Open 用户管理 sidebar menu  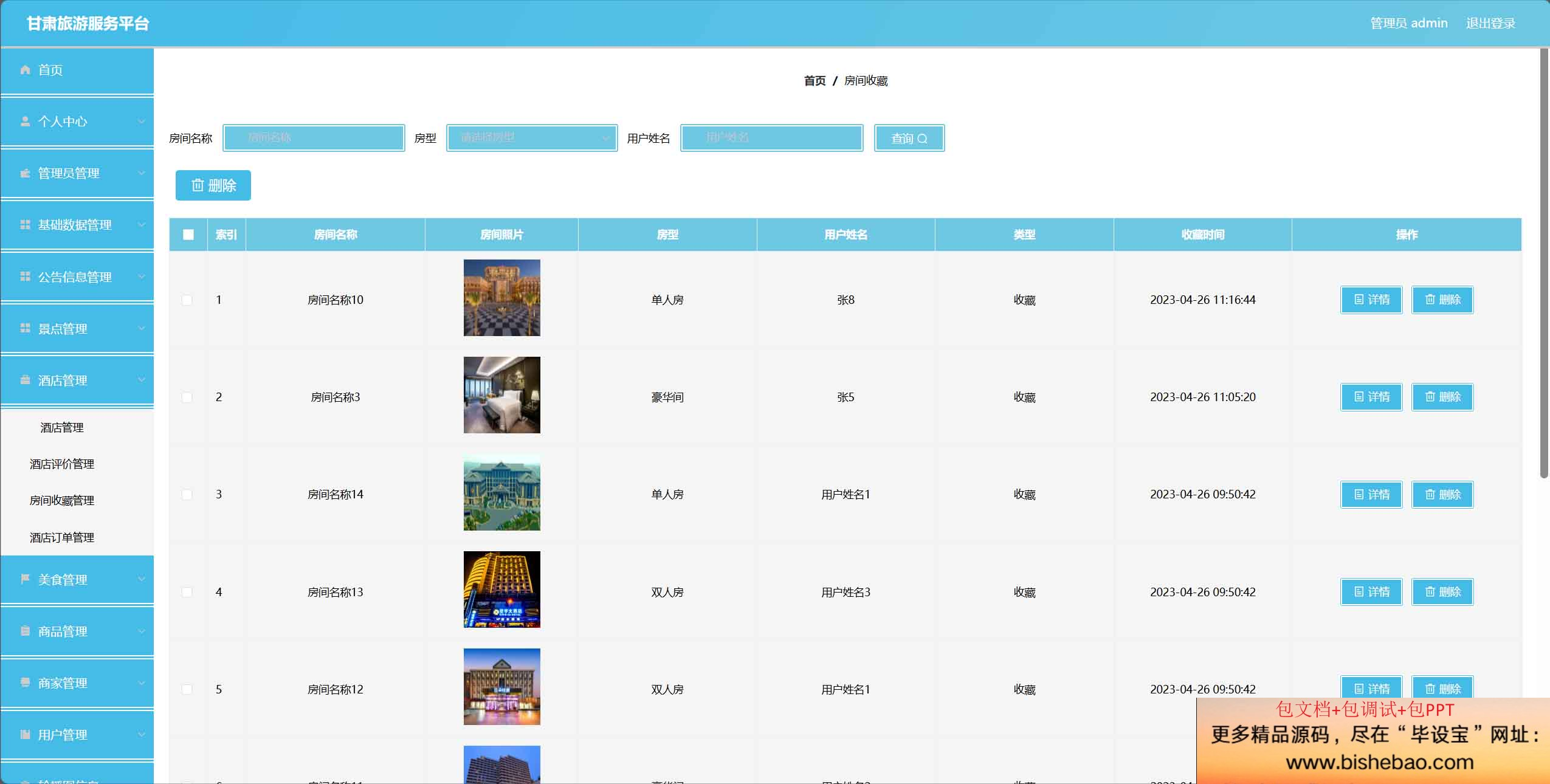pos(77,734)
